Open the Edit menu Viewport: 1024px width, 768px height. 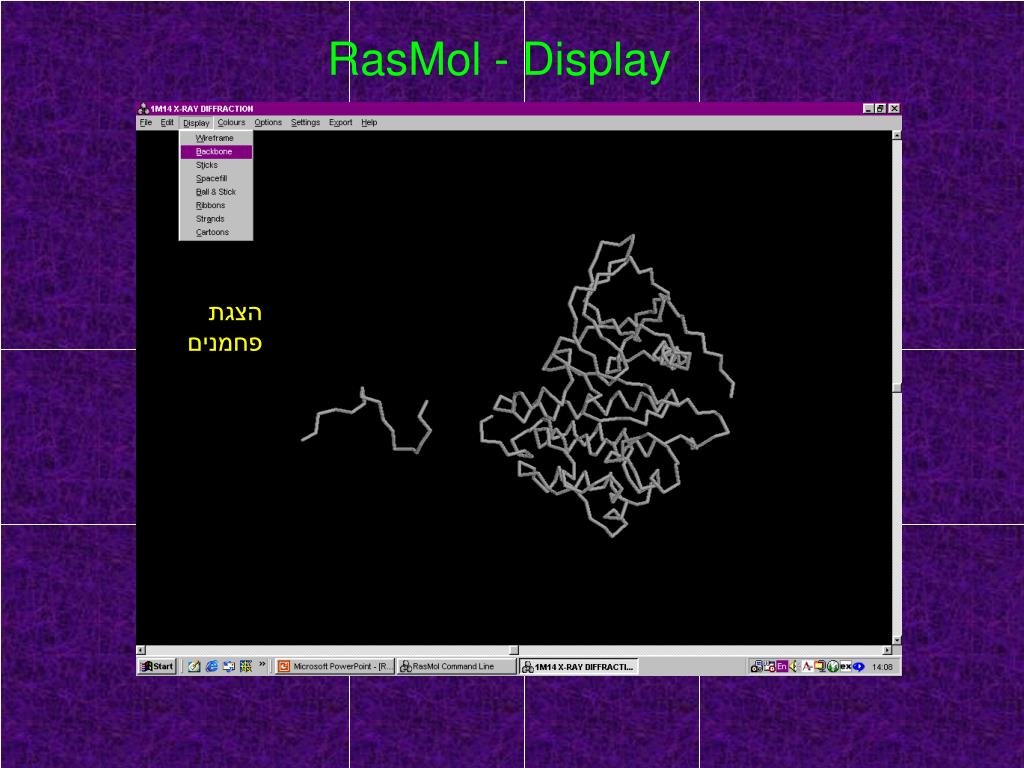pos(167,123)
